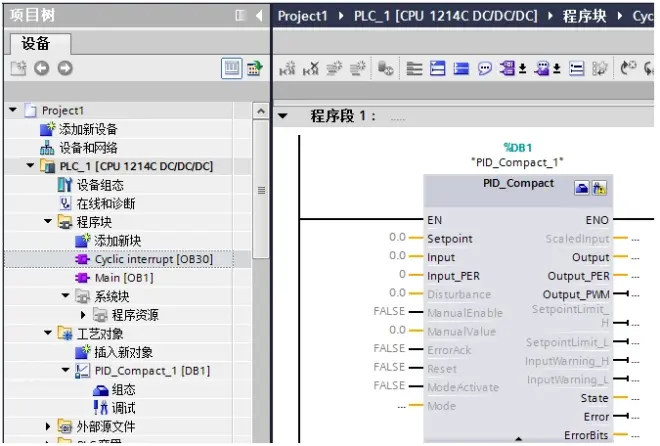Click the Setpoint input value 0.0
Viewport: 660px width, 446px height.
[397, 237]
